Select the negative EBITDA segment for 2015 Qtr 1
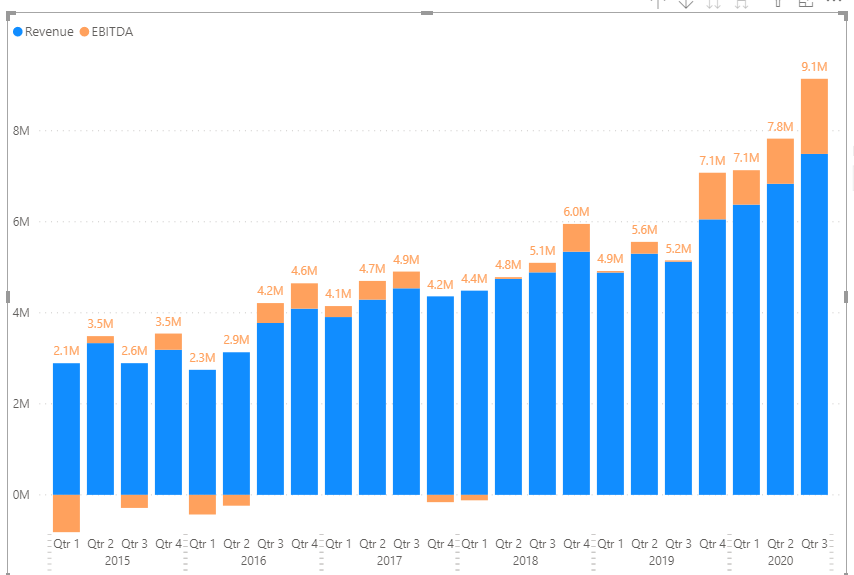The image size is (854, 575). point(66,513)
